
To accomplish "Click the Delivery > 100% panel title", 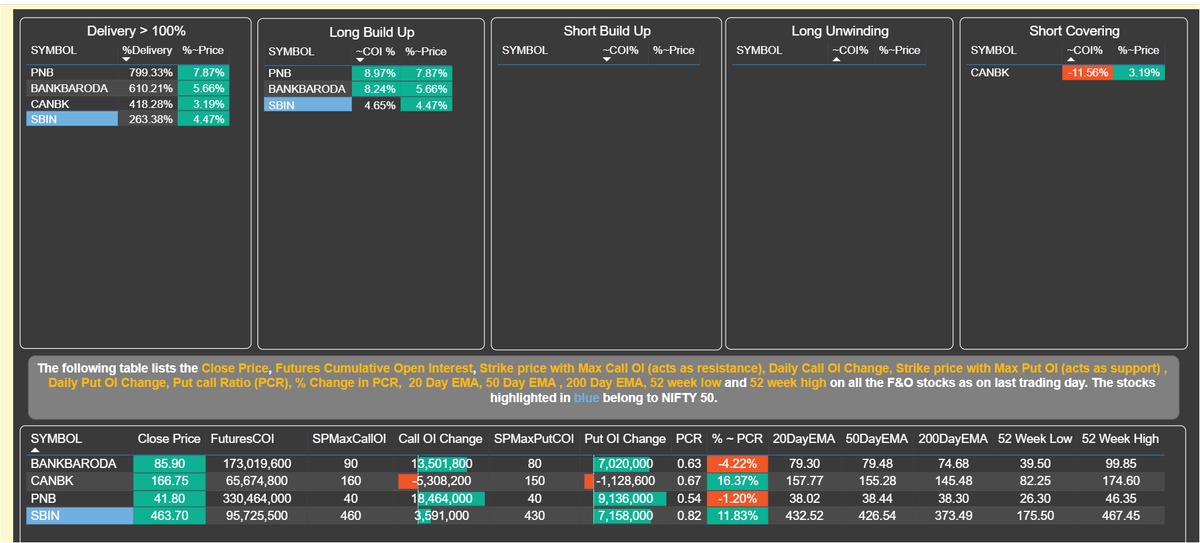I will [x=136, y=32].
